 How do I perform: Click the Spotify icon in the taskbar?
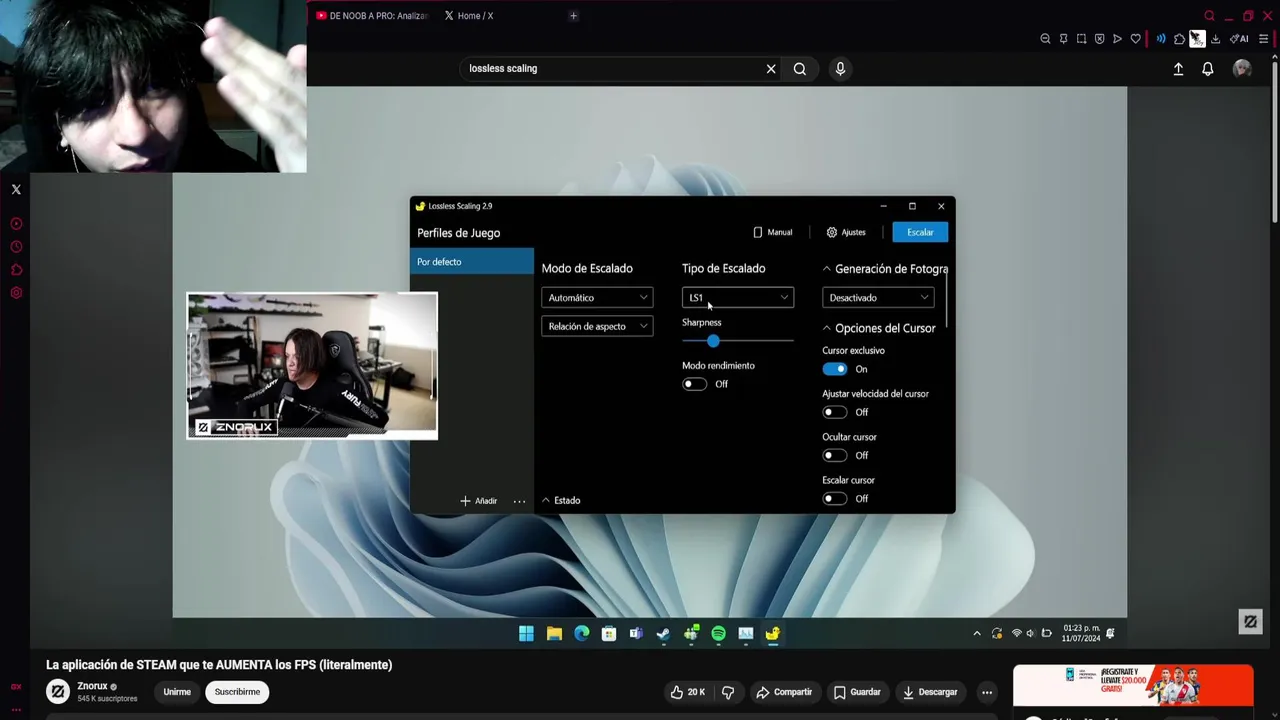718,633
